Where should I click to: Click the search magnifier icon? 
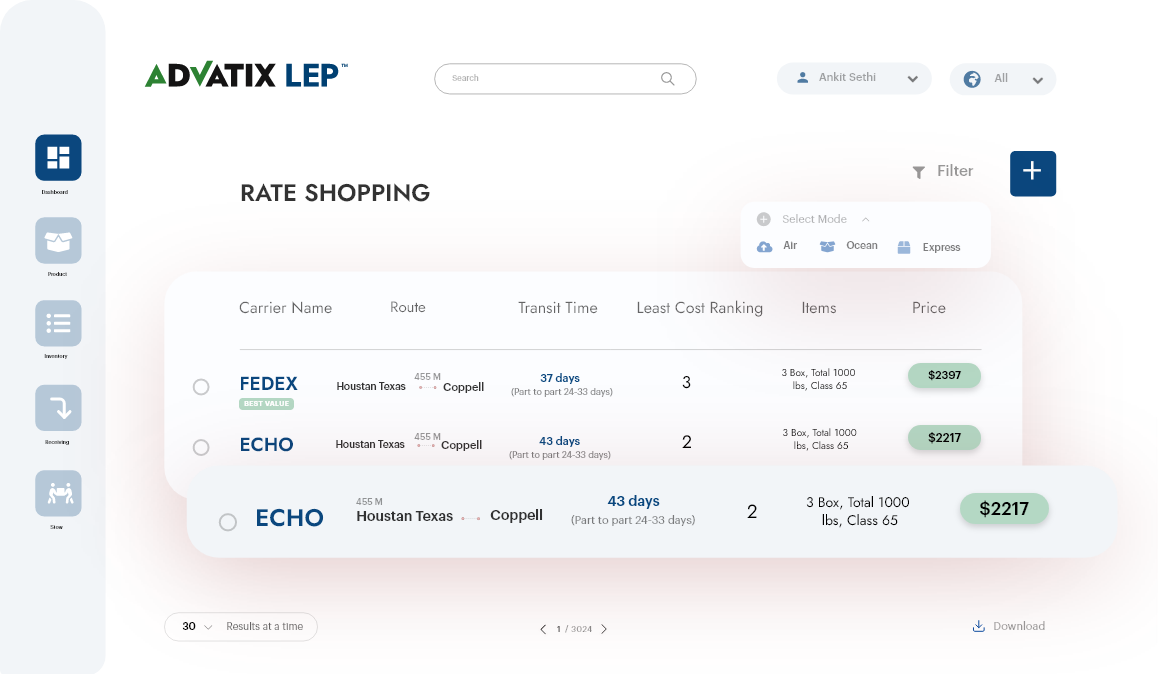coord(668,78)
